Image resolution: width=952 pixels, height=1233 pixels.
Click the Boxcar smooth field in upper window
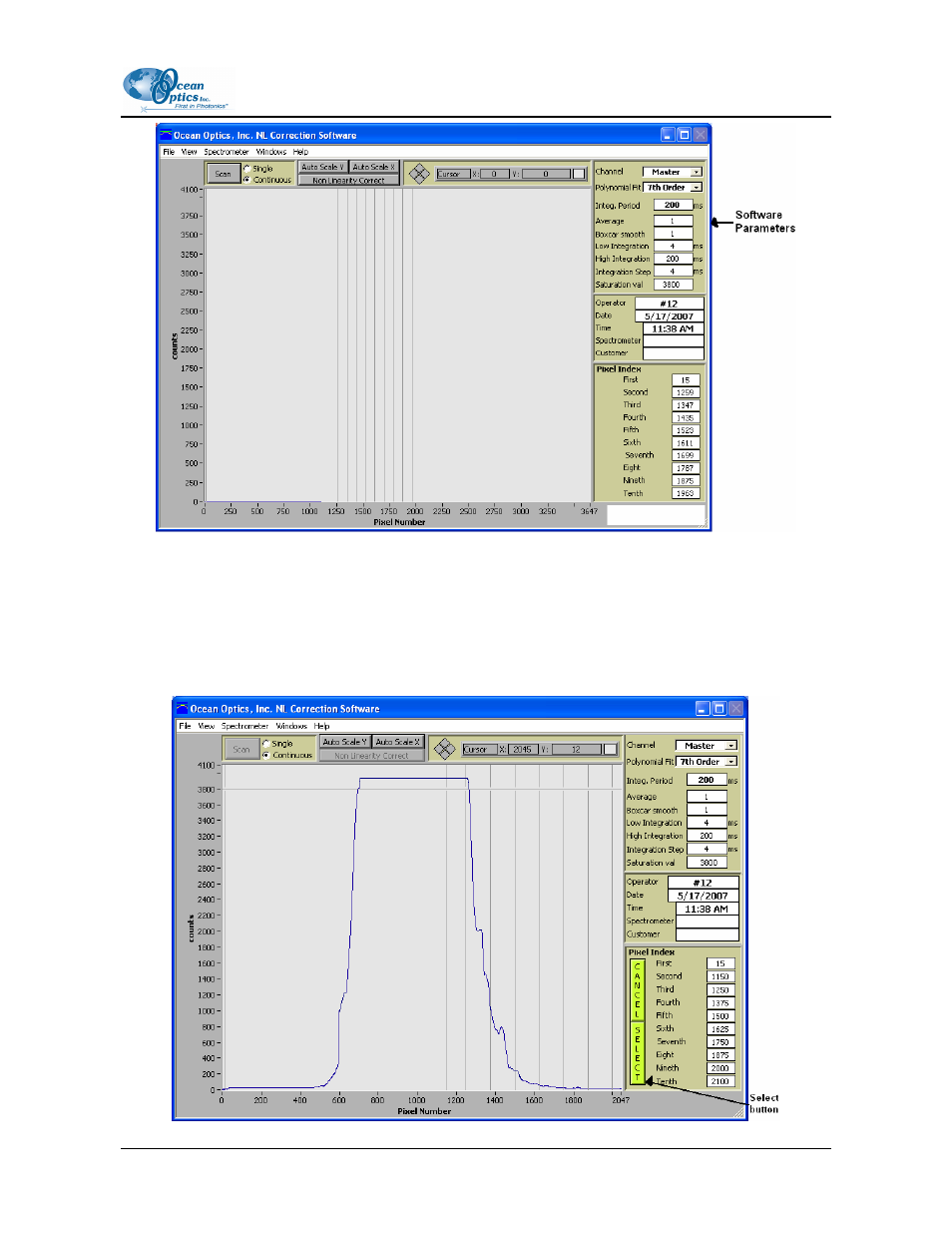click(673, 234)
